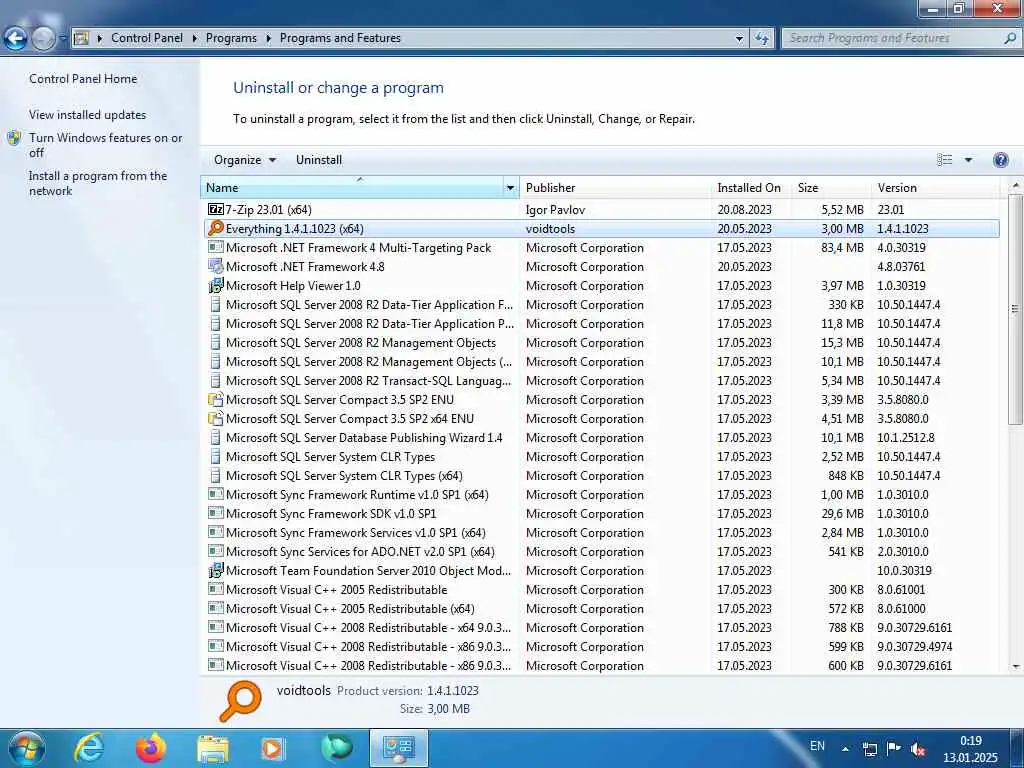Open the Help question-mark button
The height and width of the screenshot is (768, 1024).
(1000, 160)
